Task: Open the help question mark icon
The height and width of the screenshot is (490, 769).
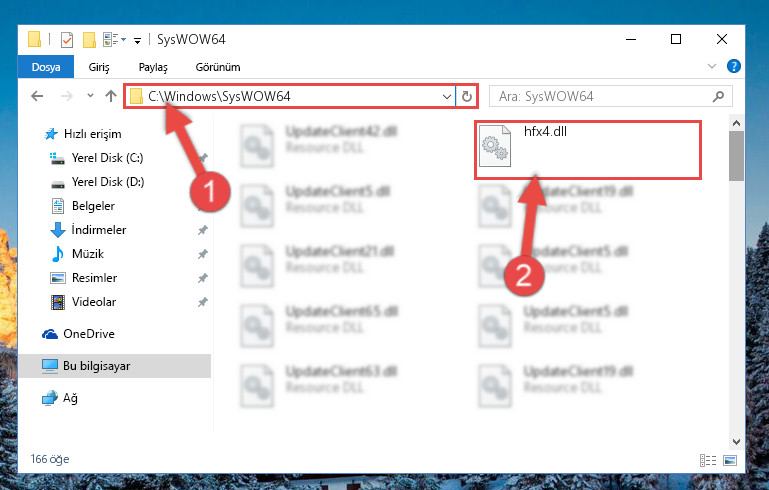Action: (734, 66)
